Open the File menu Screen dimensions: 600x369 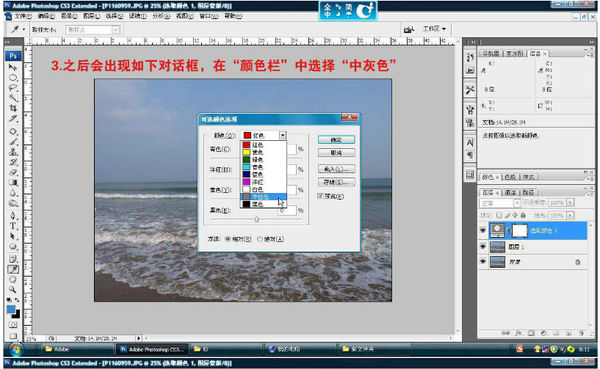pyautogui.click(x=23, y=16)
